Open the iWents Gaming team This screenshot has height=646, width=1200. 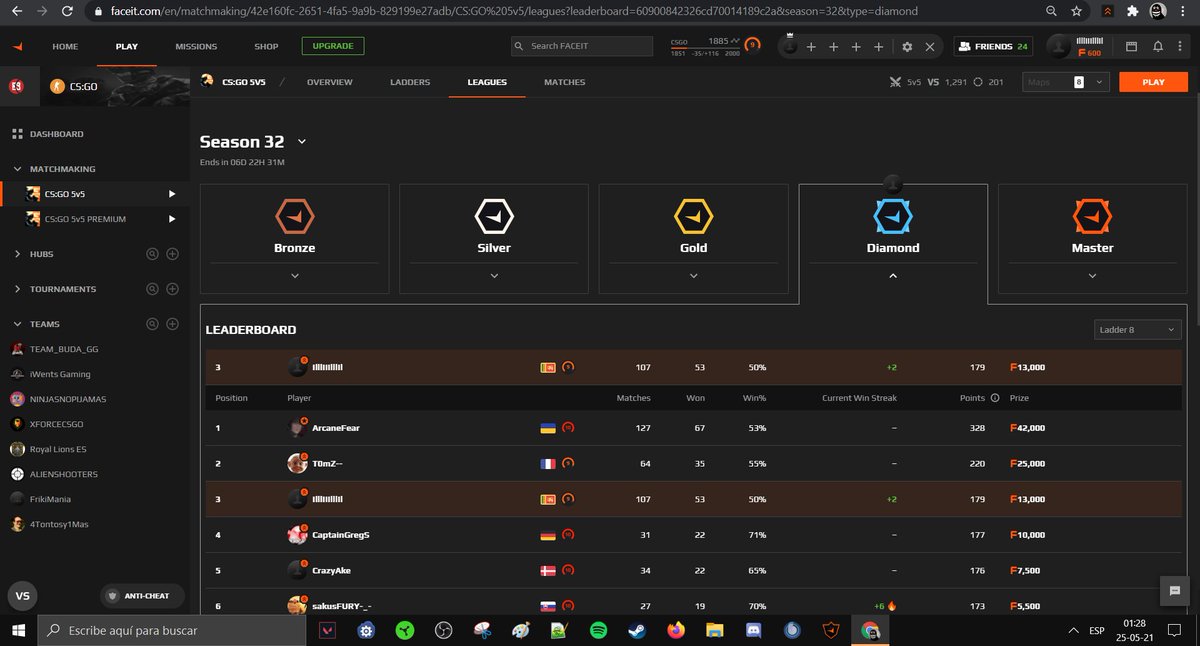[x=60, y=374]
